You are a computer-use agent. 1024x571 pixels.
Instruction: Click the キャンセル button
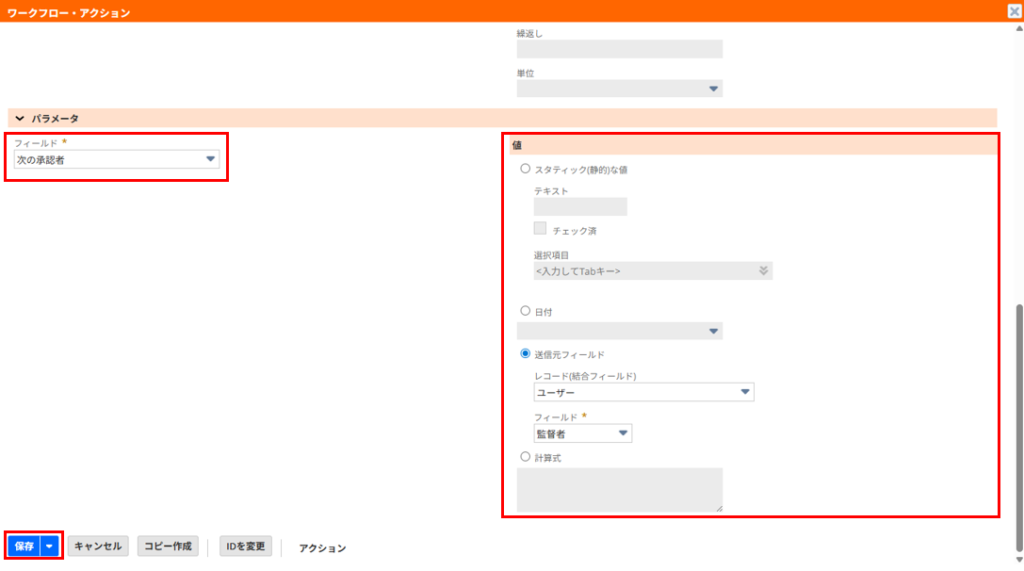point(98,546)
